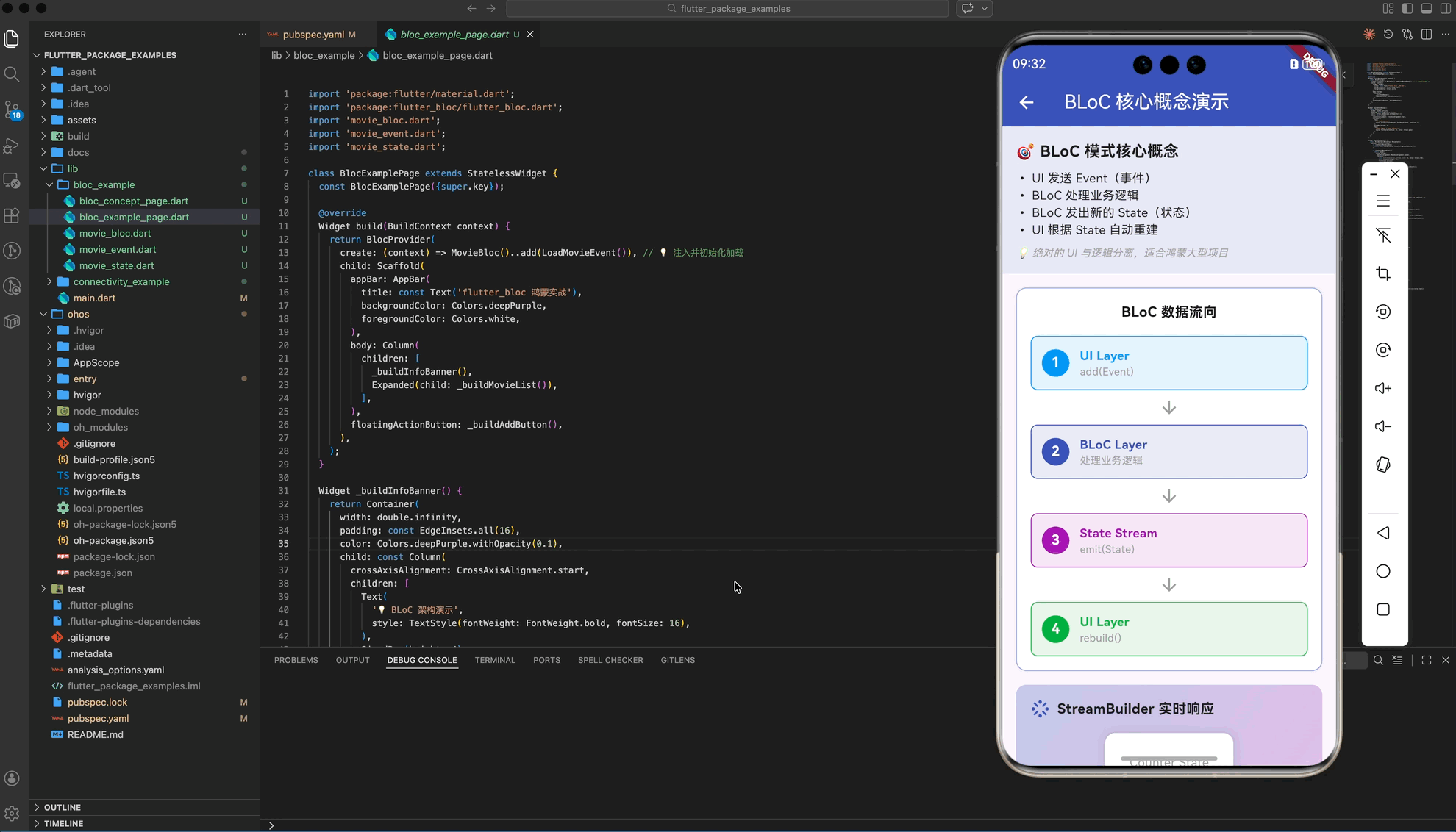The image size is (1456, 832).
Task: Open the Extensions view icon
Action: (12, 215)
